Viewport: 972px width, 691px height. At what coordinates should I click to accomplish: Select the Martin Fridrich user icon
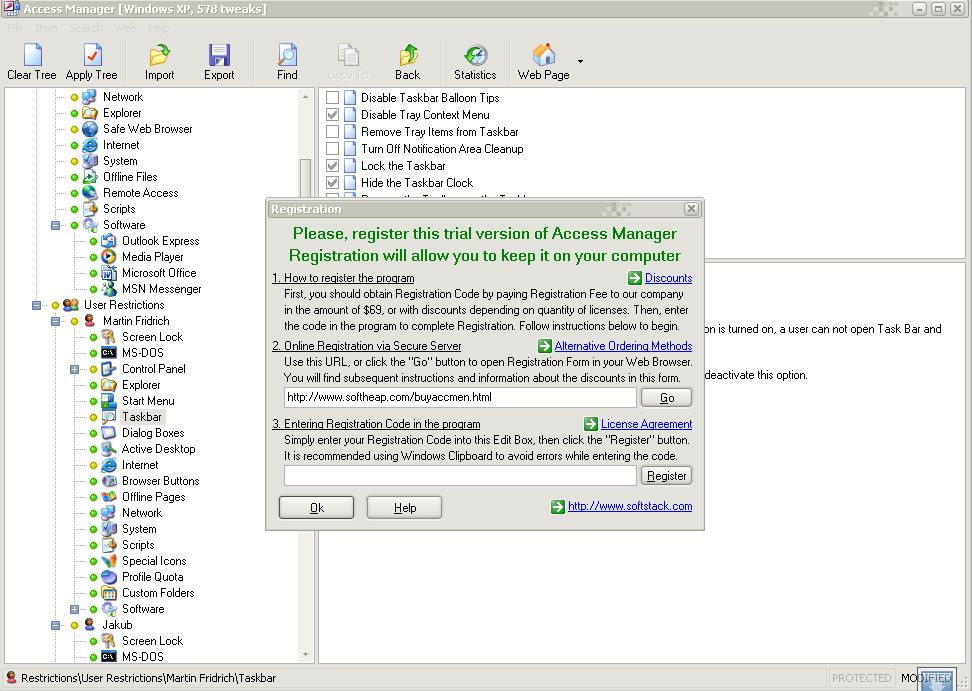point(90,321)
